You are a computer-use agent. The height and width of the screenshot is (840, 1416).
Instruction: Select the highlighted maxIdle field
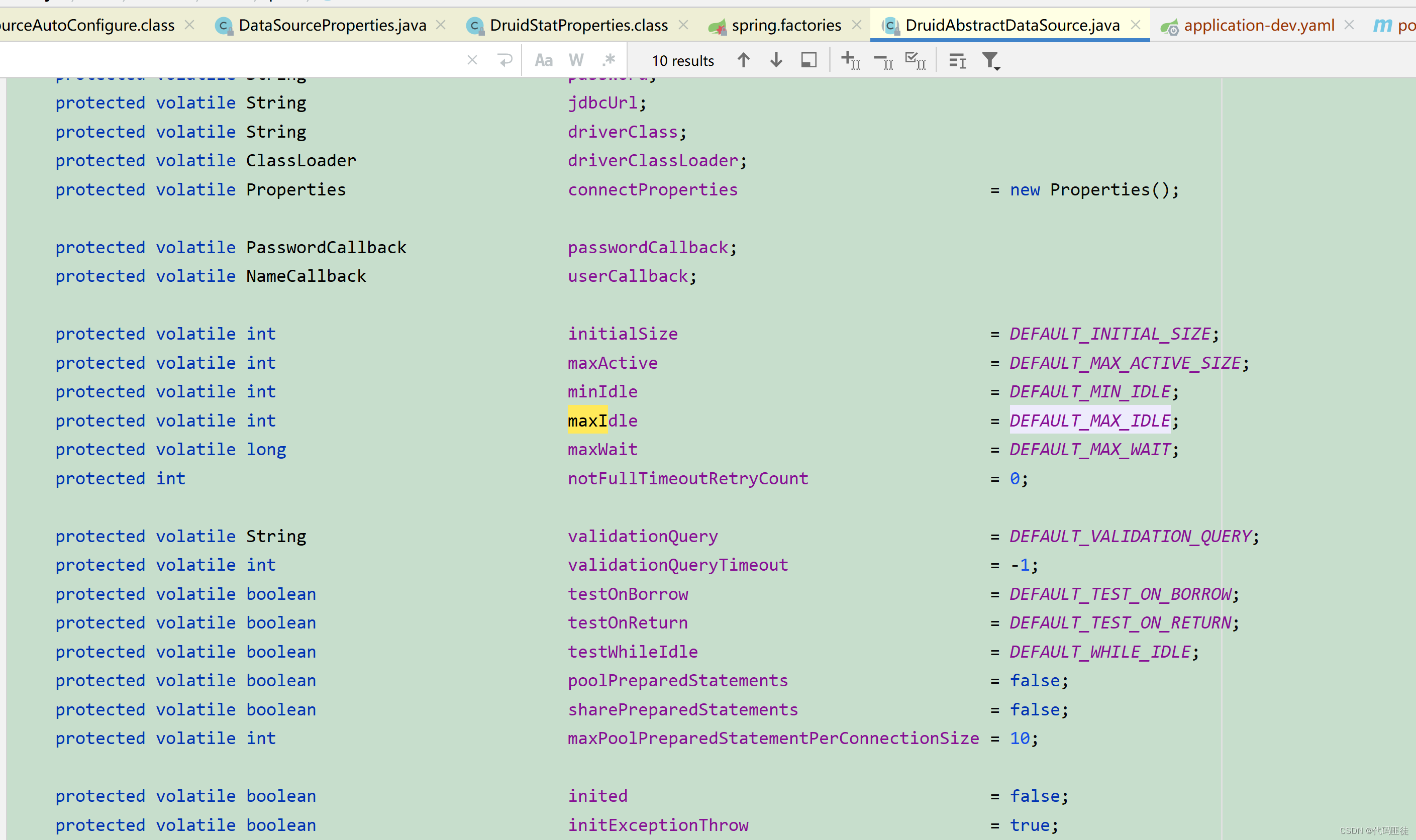(602, 420)
